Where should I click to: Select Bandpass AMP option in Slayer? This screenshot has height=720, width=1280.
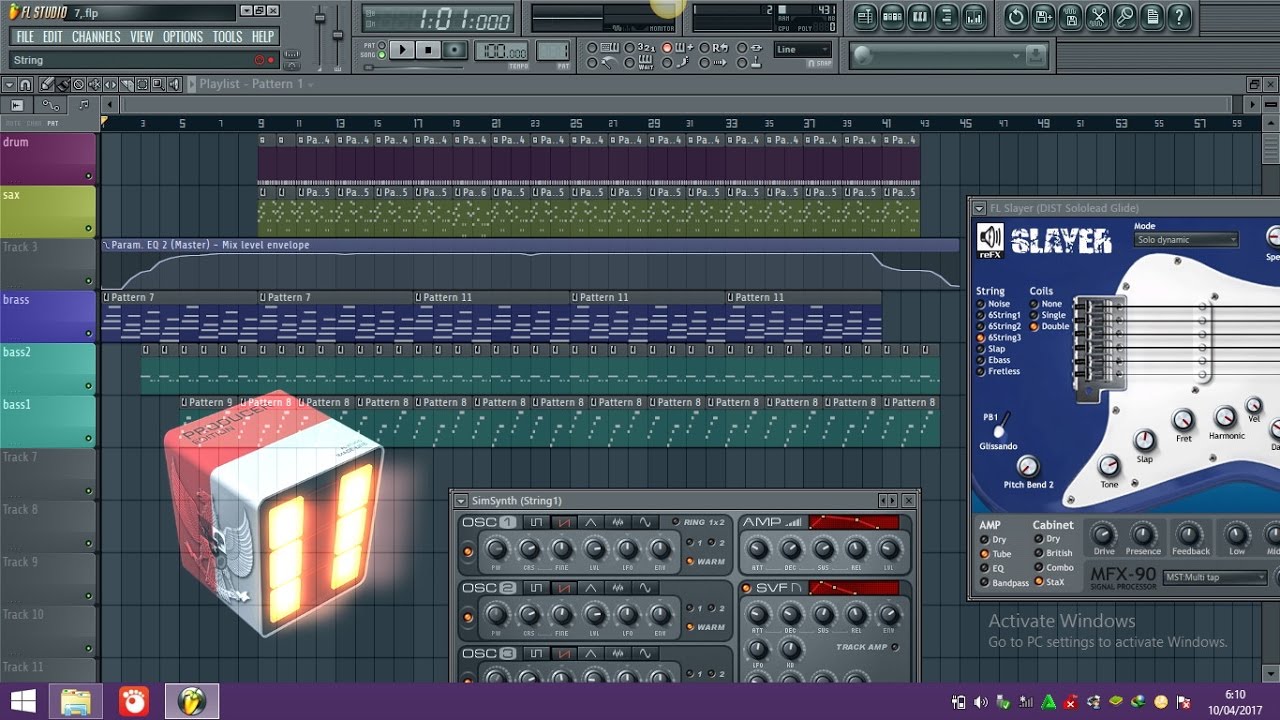click(x=984, y=582)
